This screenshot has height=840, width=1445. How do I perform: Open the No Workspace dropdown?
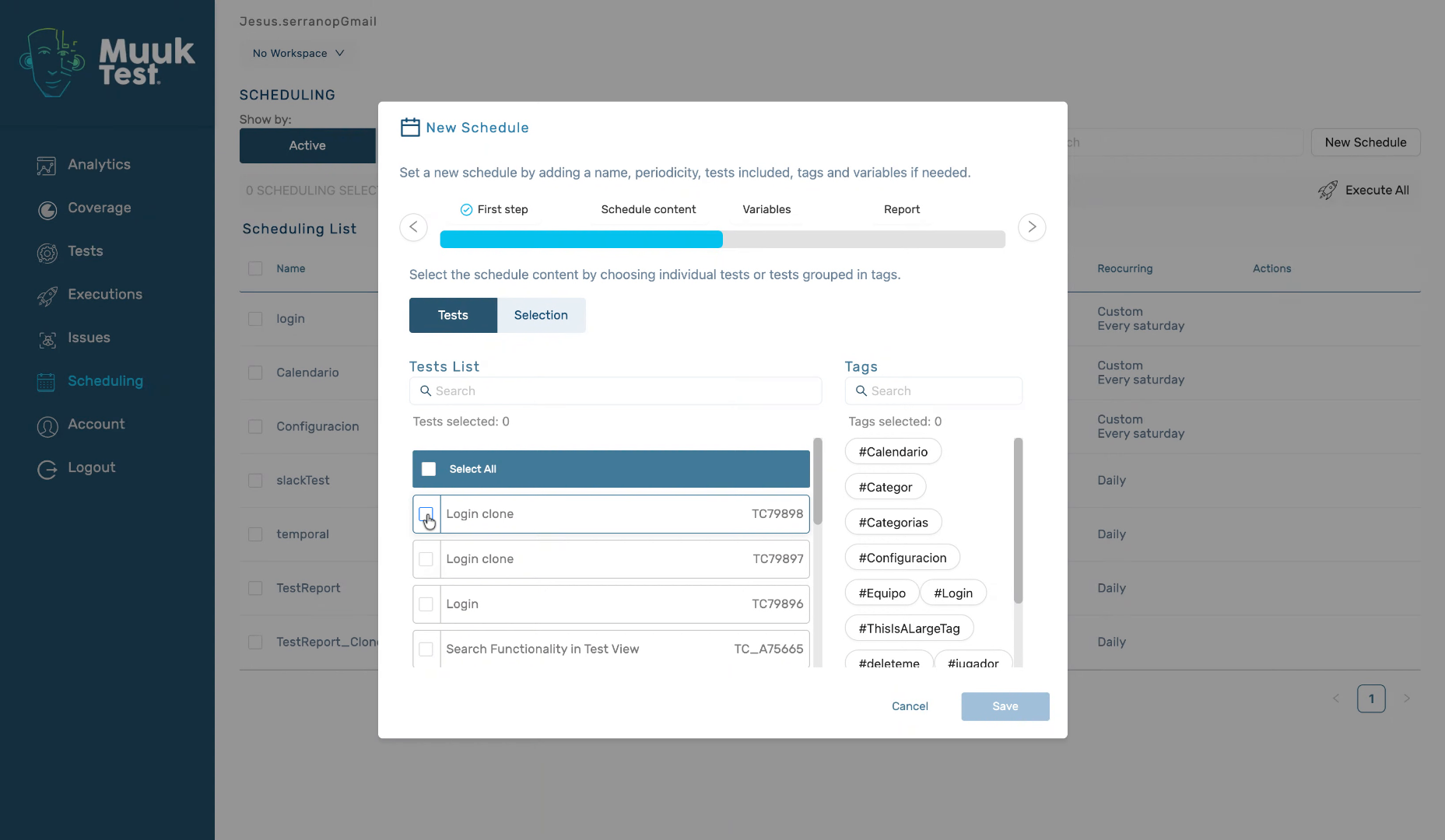298,53
